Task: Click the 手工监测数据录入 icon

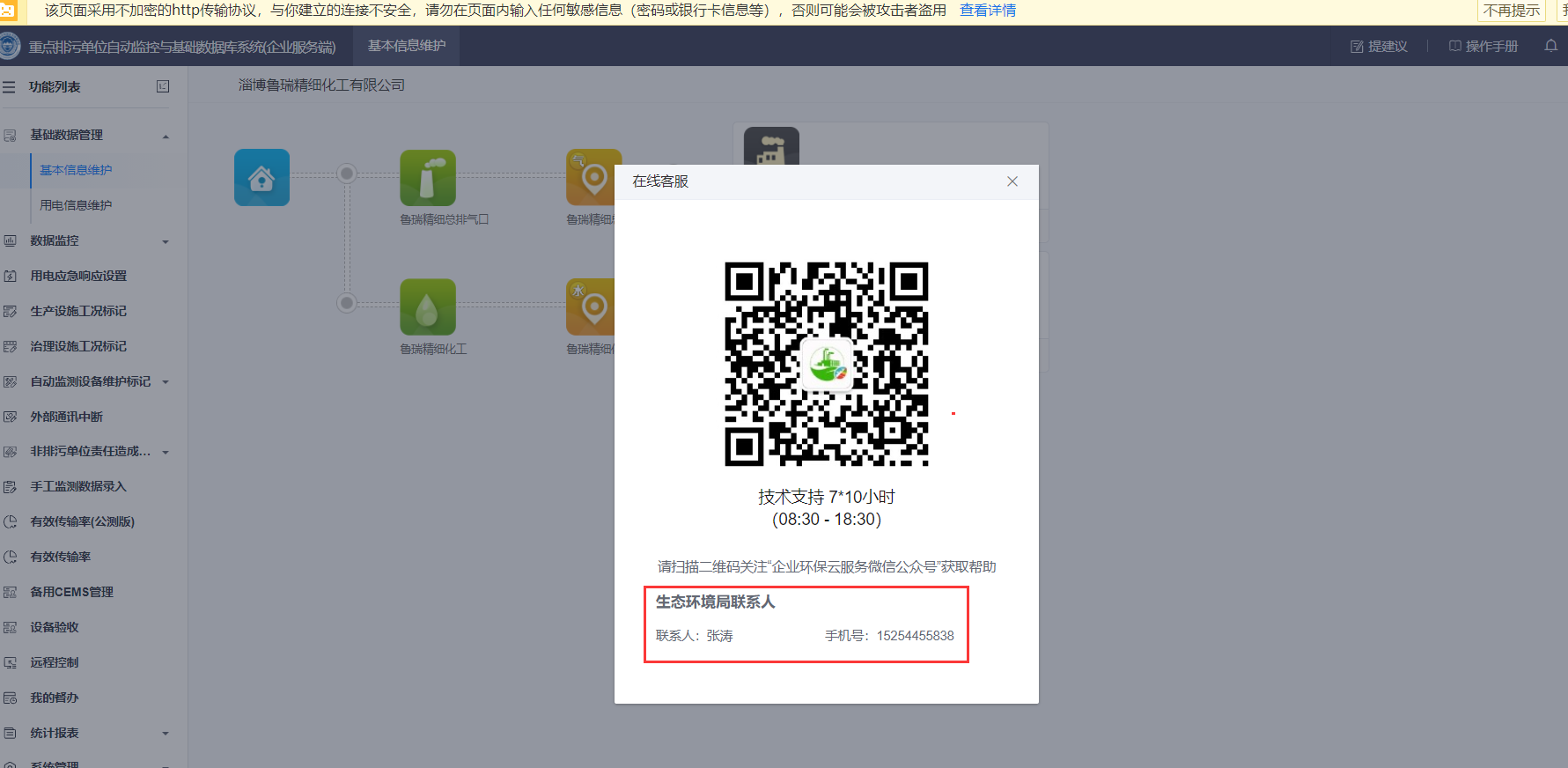Action: pos(11,486)
